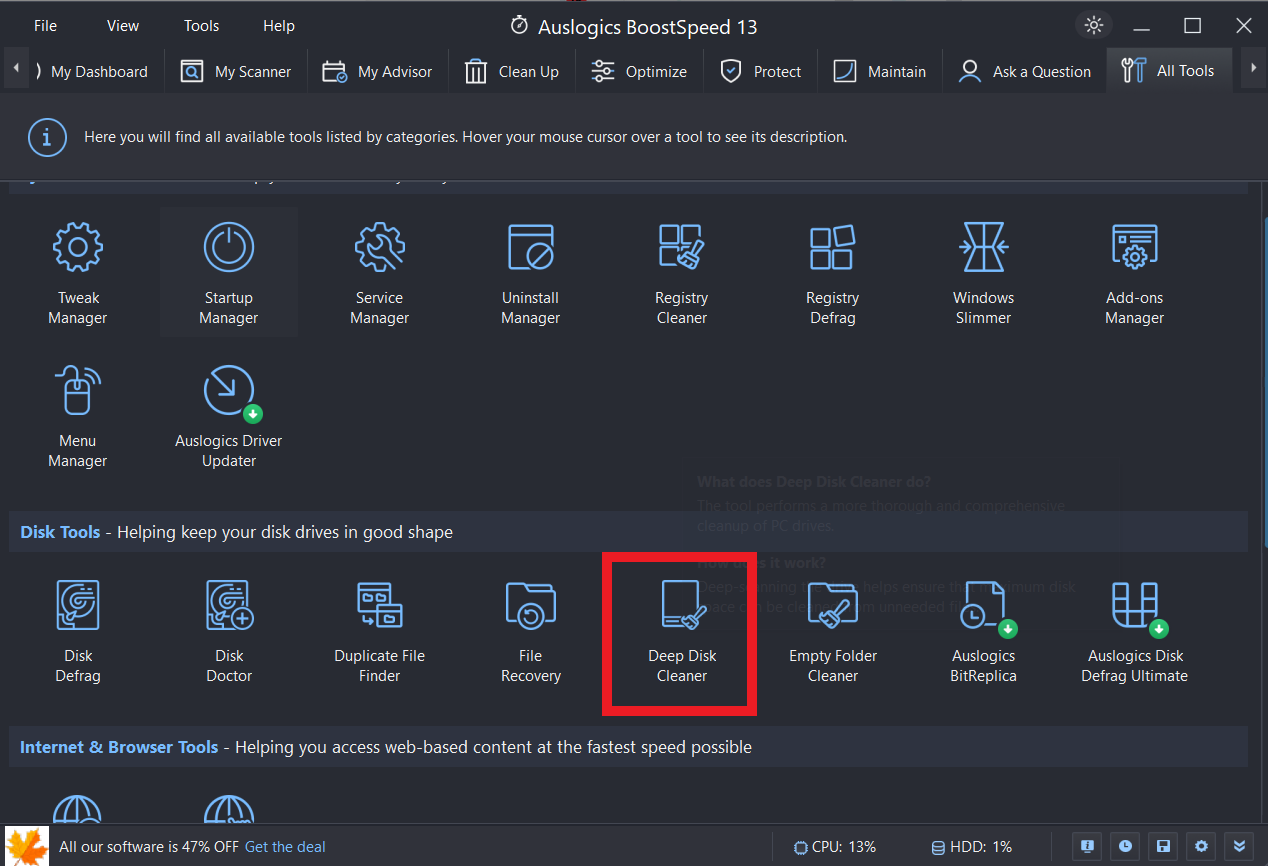
Task: Click the Disk Tools category heading
Action: pos(61,532)
